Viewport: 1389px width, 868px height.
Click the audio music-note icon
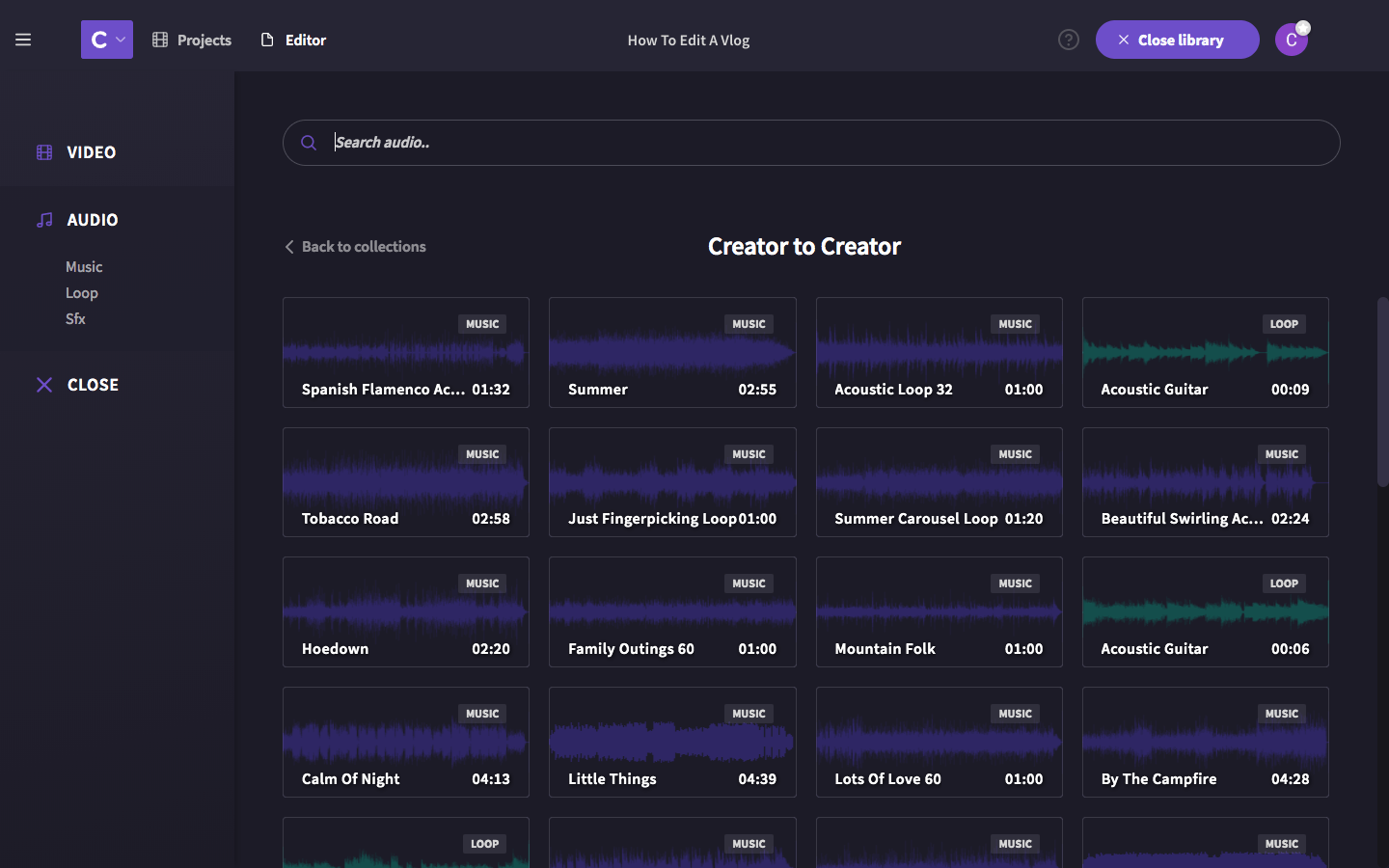[x=44, y=220]
